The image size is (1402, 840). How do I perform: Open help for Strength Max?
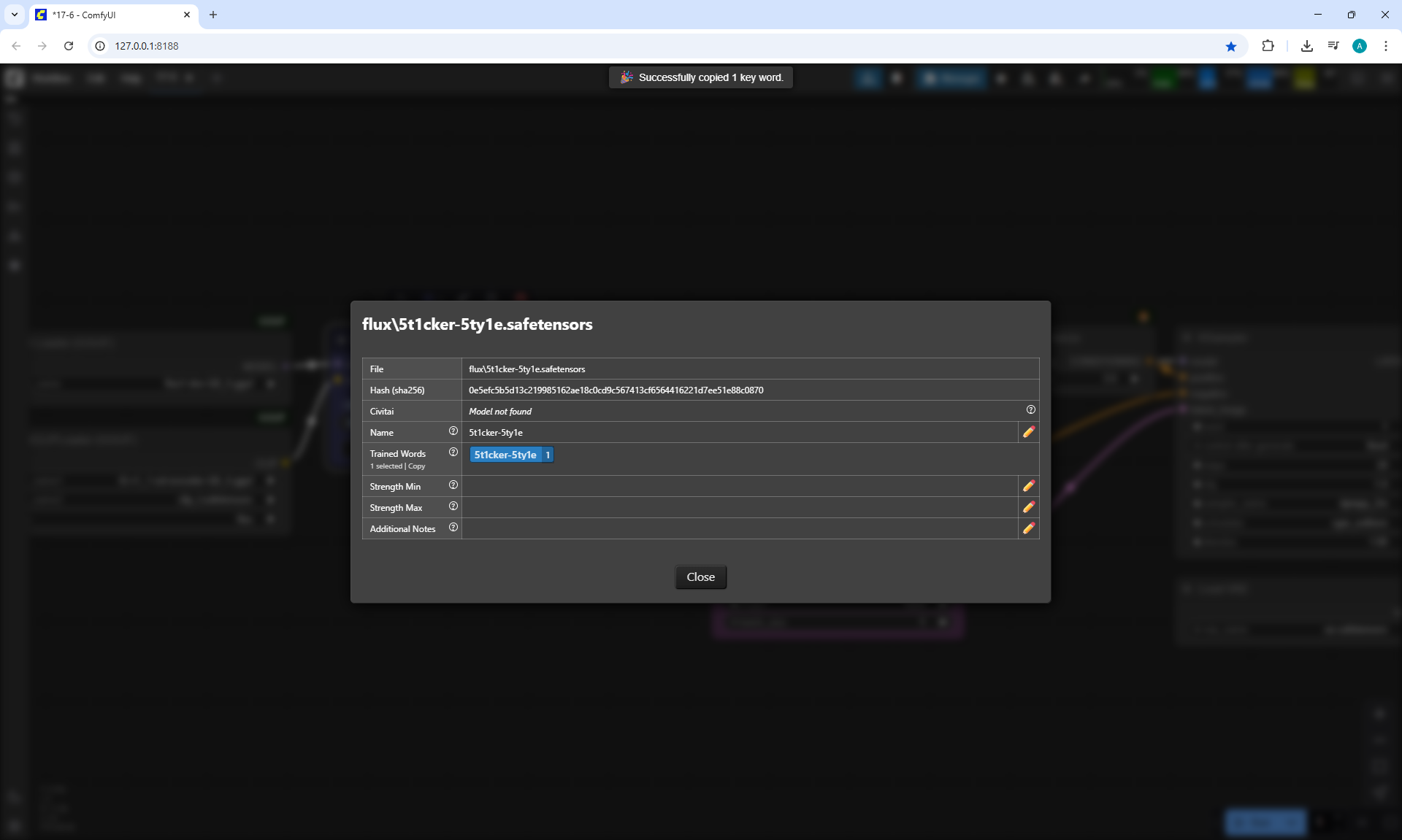pyautogui.click(x=453, y=506)
